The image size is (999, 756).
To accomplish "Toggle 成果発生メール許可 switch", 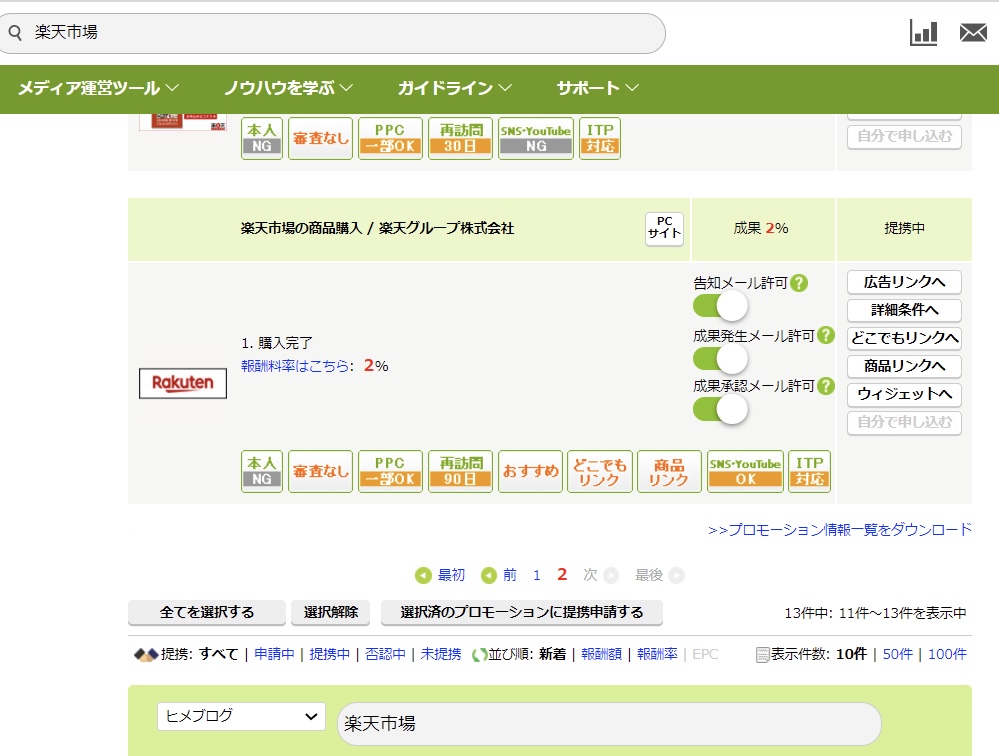I will [720, 358].
